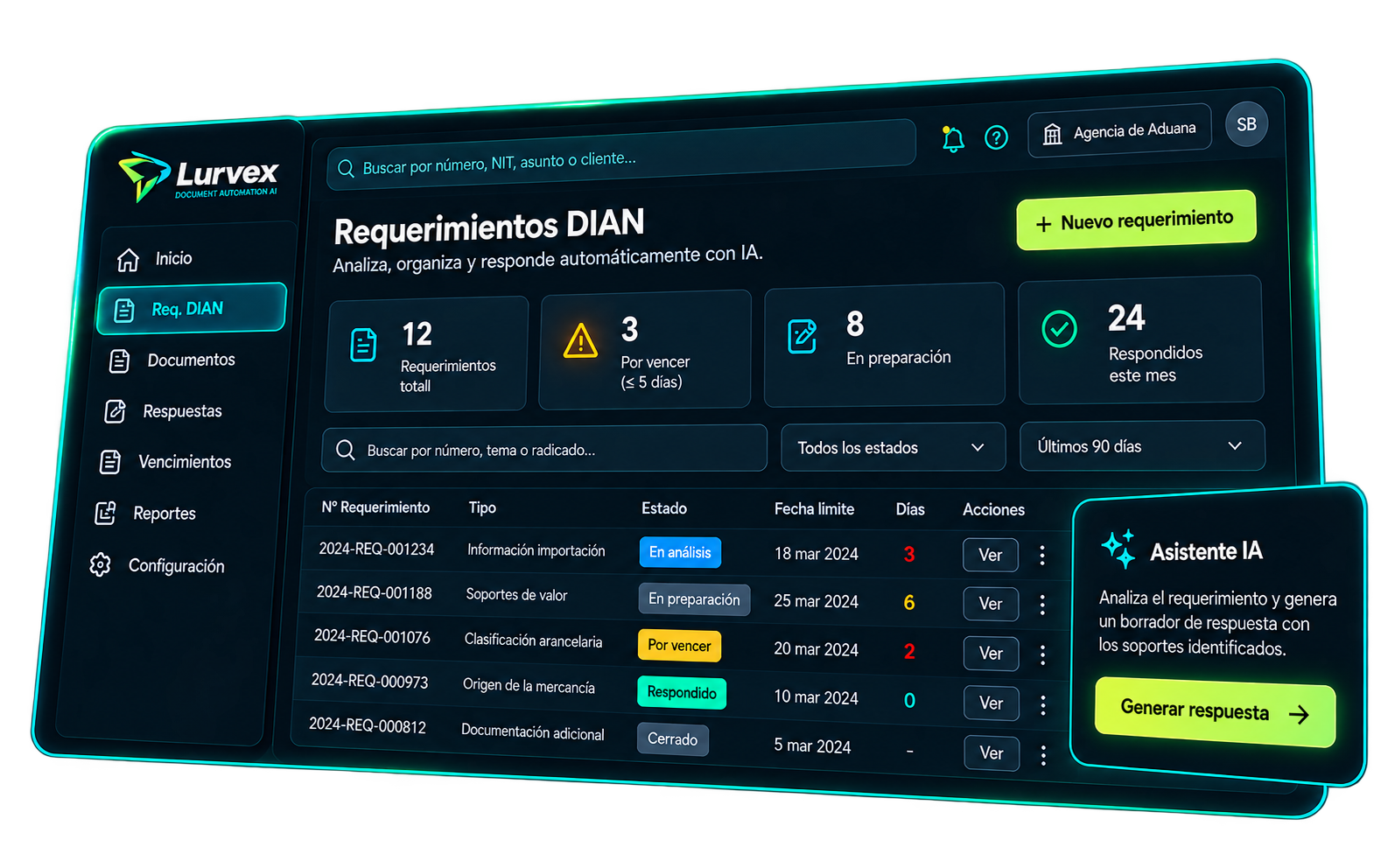Image resolution: width=1388 pixels, height=868 pixels.
Task: Click the Configuración gear icon
Action: pos(100,565)
